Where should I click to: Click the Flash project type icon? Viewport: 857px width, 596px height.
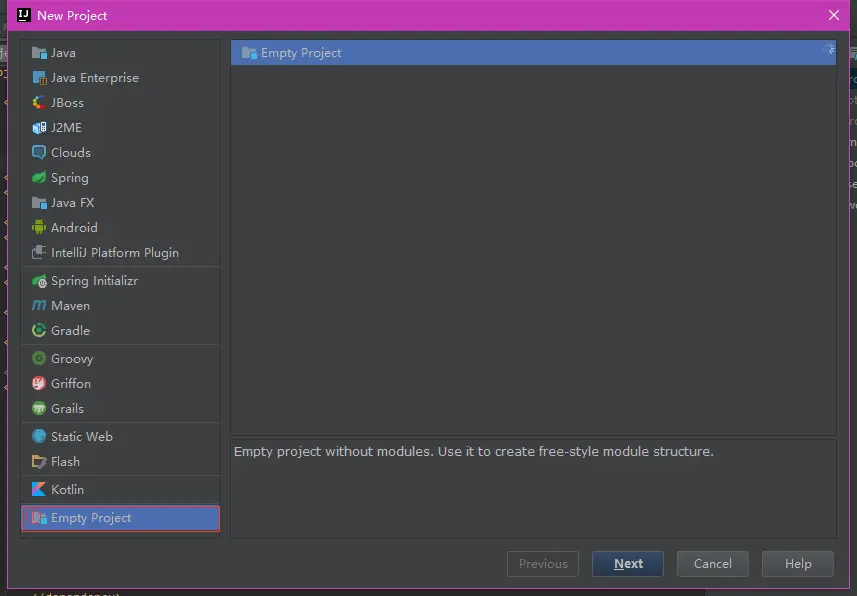click(40, 461)
